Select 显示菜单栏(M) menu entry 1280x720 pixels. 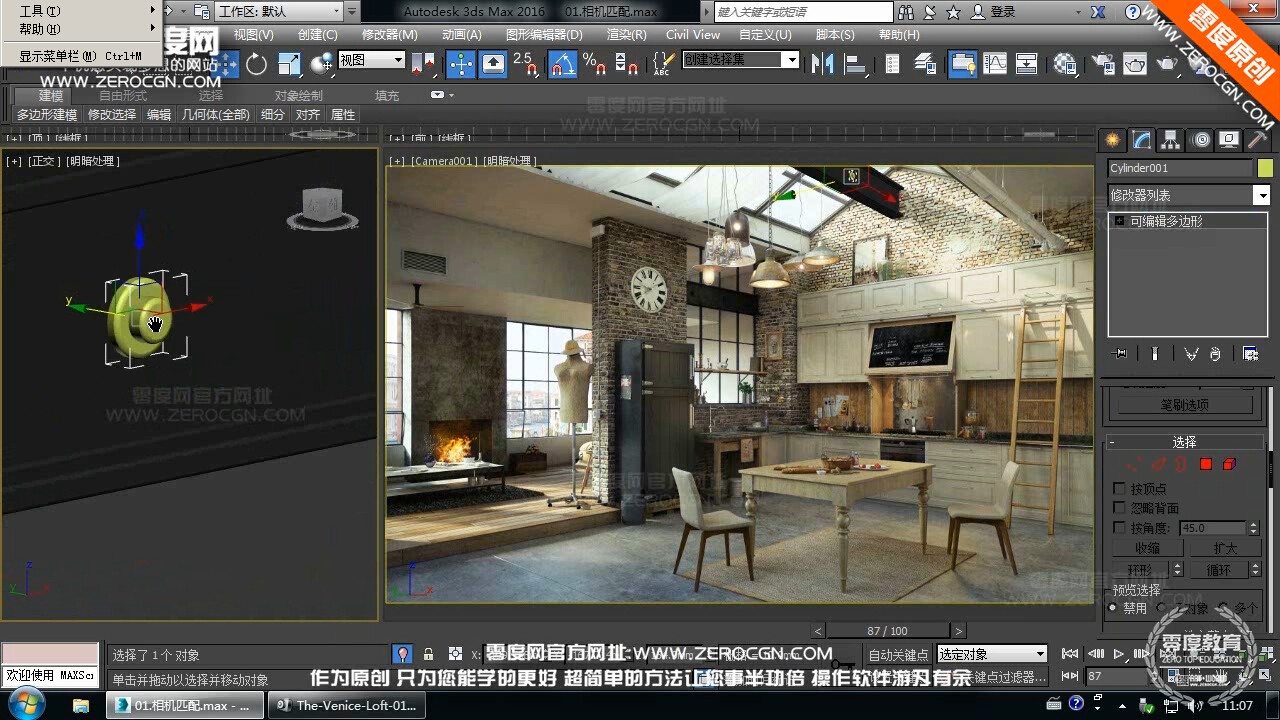pos(80,56)
